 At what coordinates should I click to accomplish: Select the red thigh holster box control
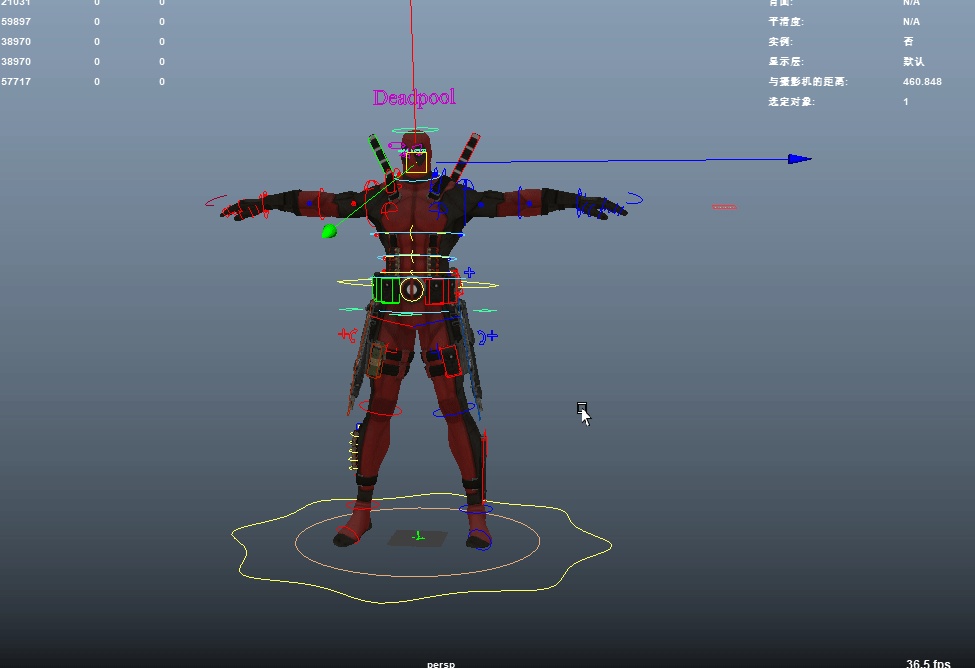tap(452, 362)
